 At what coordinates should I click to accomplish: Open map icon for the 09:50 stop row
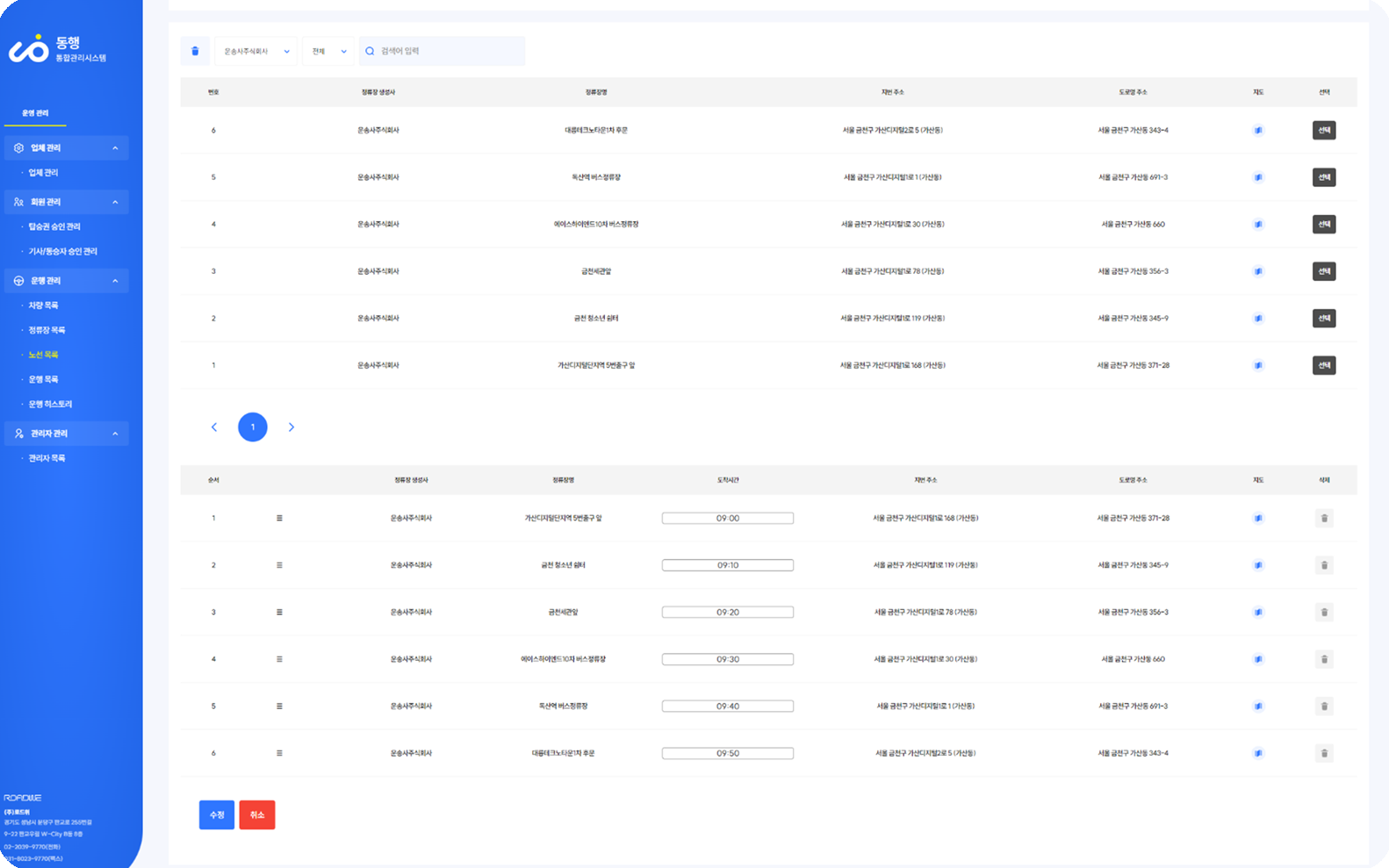pos(1258,753)
